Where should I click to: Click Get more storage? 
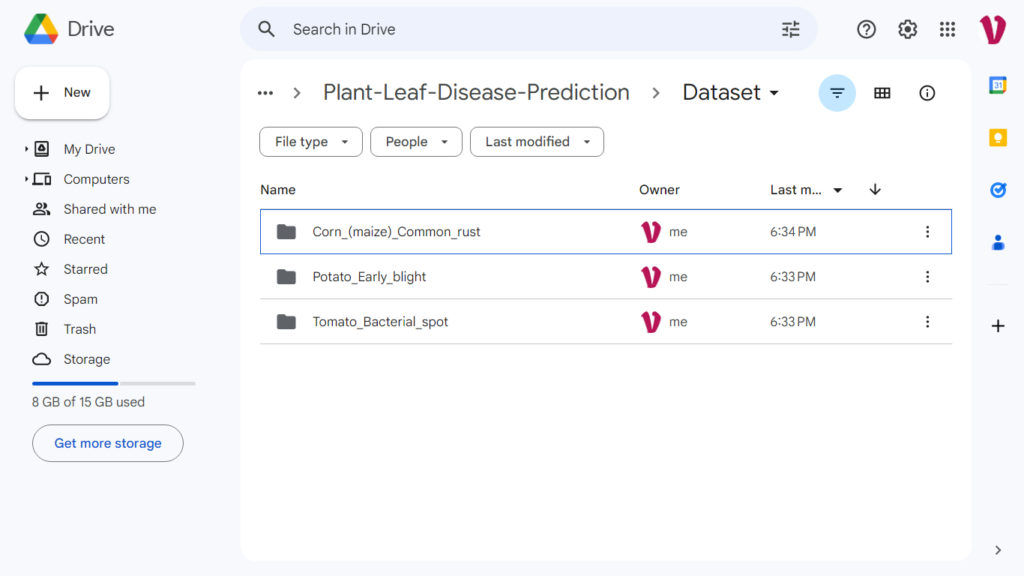[108, 443]
